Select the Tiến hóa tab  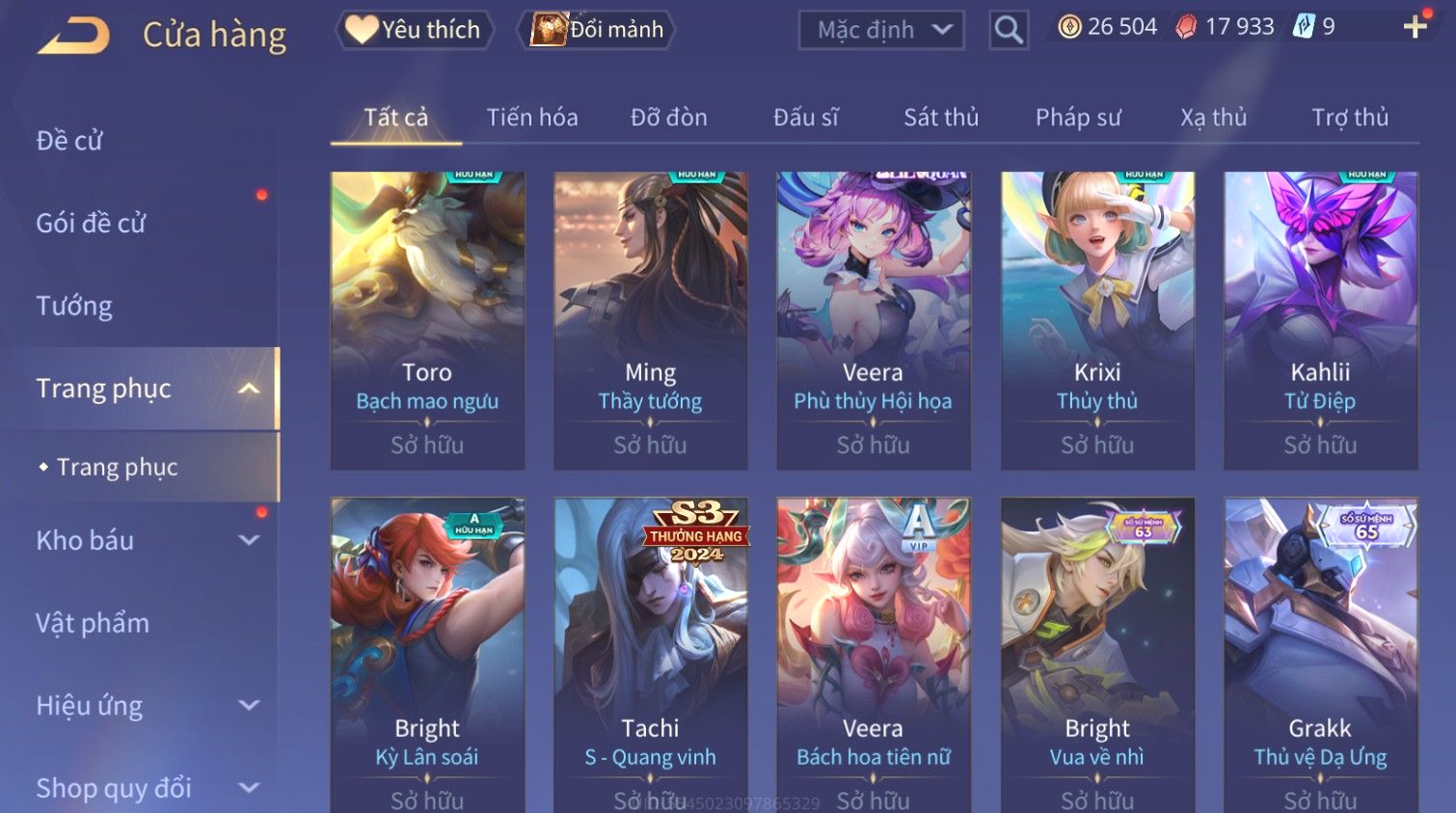coord(532,118)
